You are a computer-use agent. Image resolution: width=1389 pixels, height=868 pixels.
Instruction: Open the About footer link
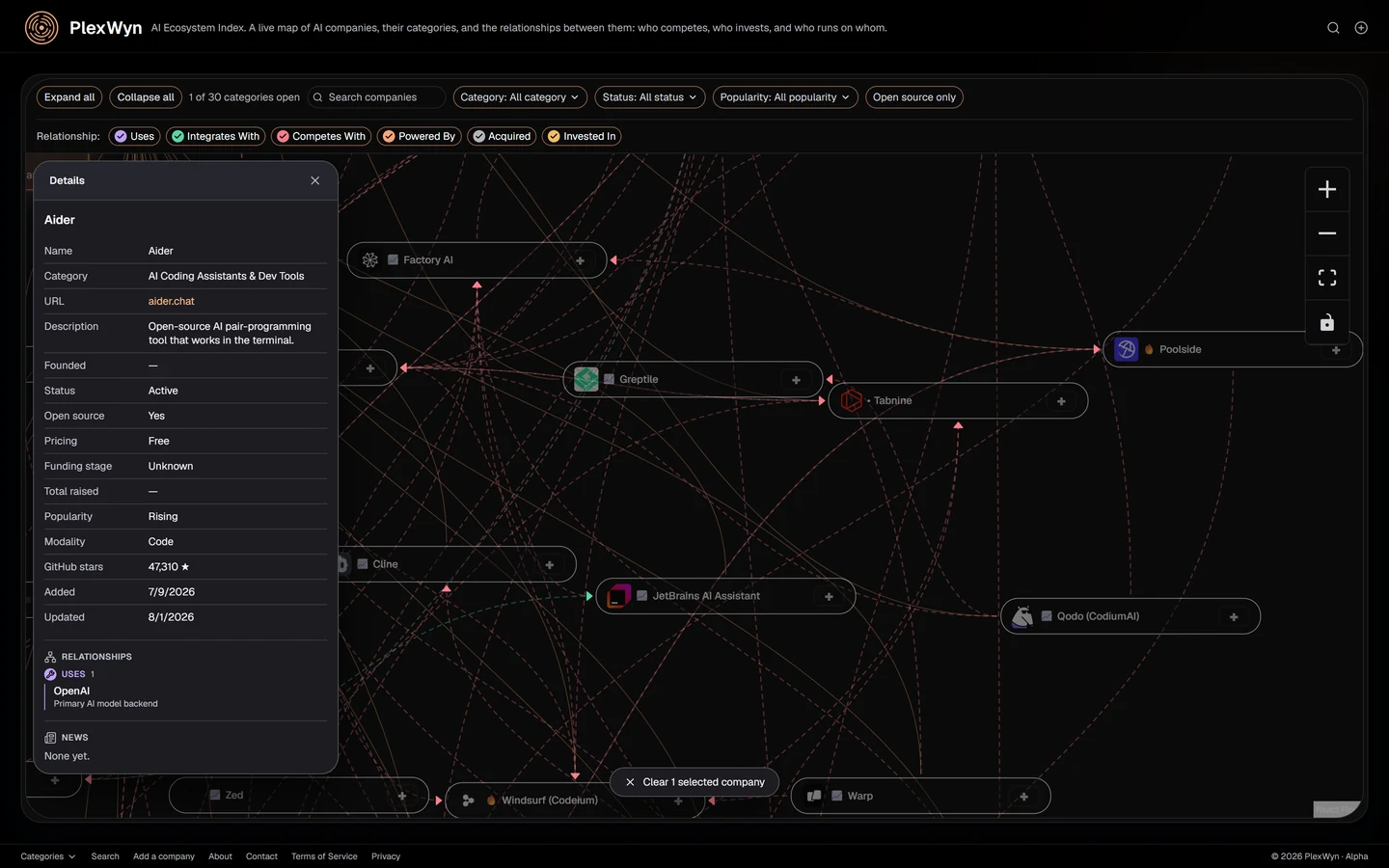(x=220, y=856)
